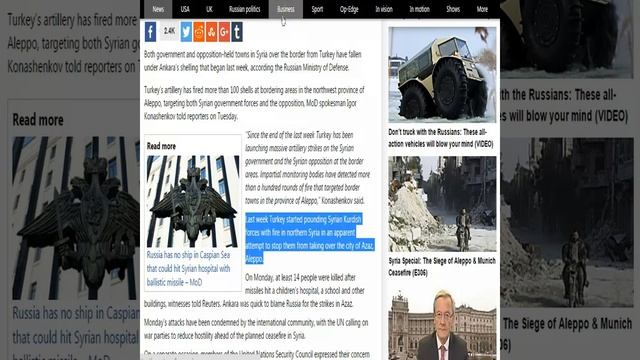Open Don't truck with the Russians link
The width and height of the screenshot is (640, 360).
coord(441,138)
